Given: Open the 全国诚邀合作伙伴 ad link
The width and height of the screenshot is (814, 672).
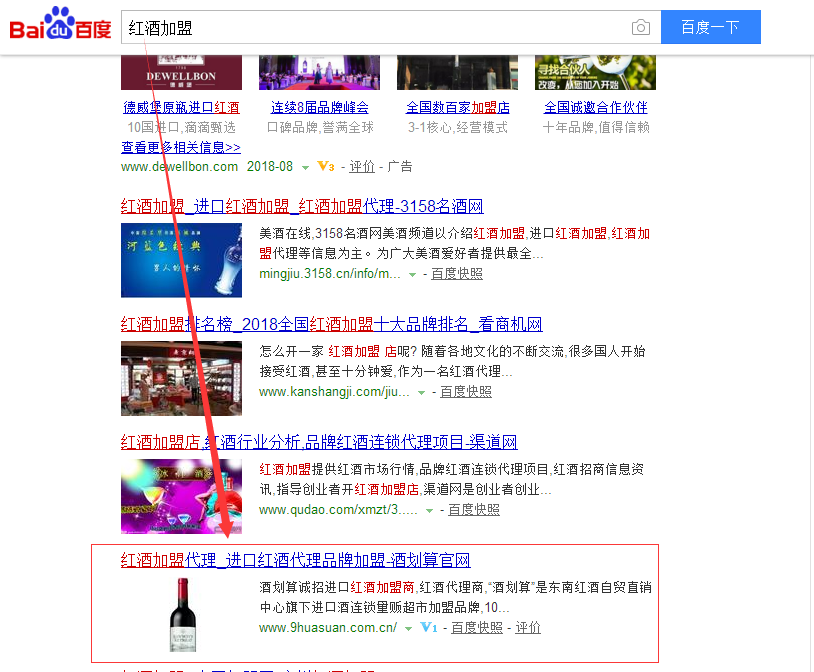Looking at the screenshot, I should [x=595, y=107].
